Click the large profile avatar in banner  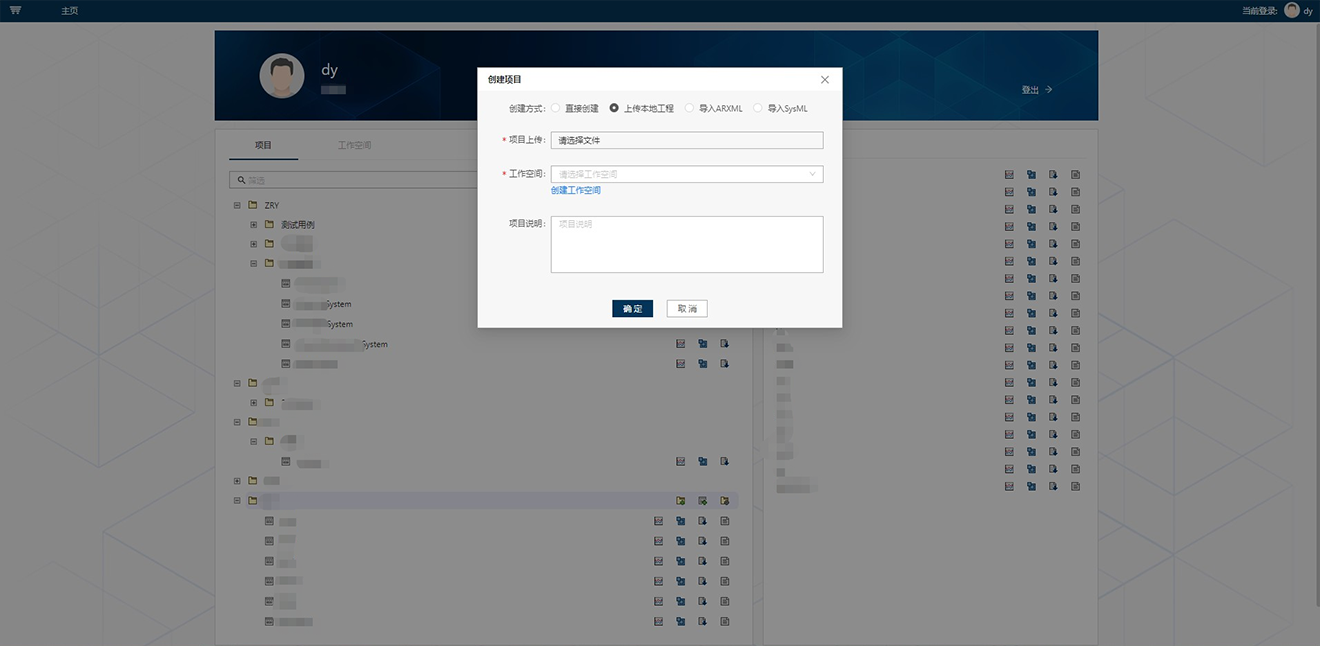(282, 76)
